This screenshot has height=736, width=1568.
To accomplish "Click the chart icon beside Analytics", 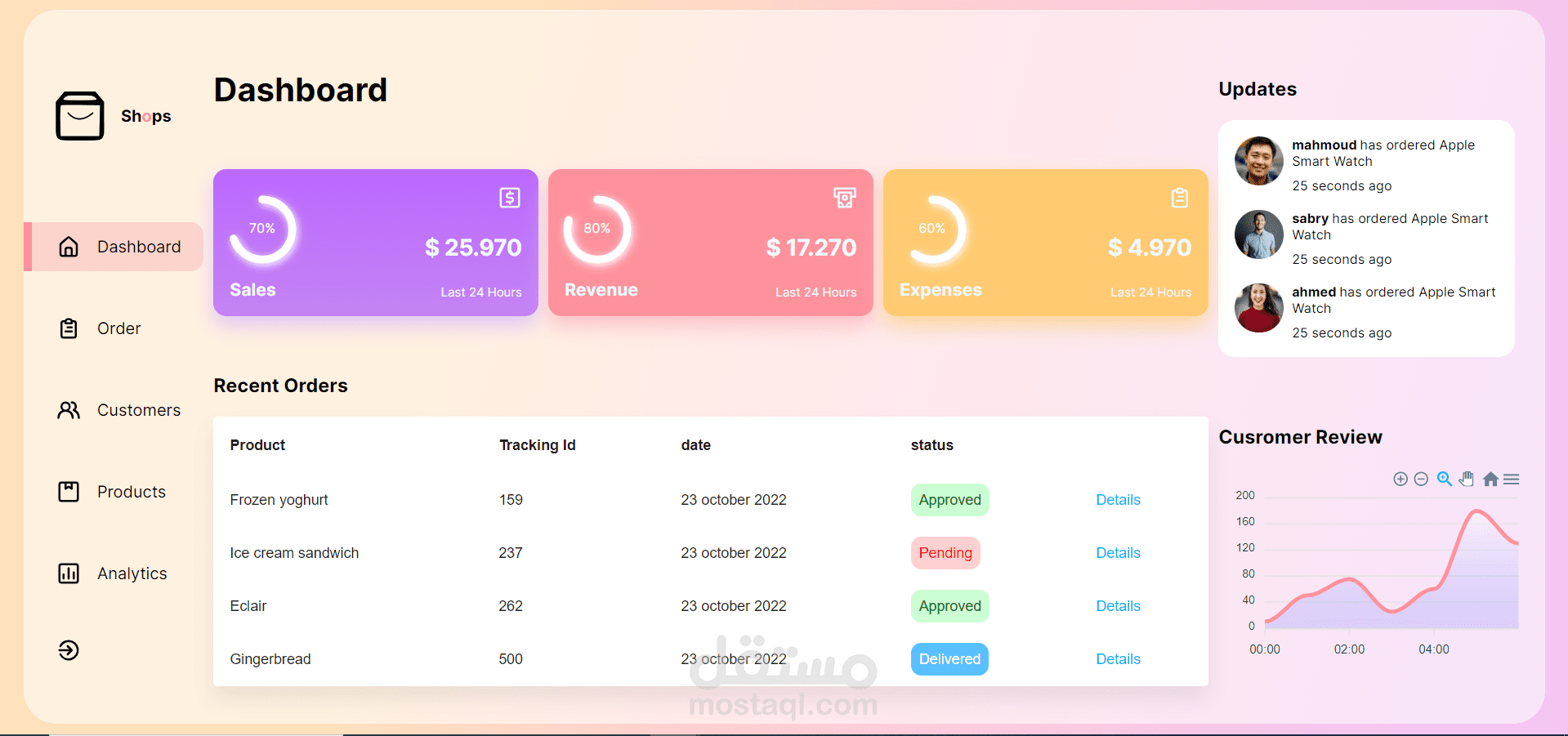I will [x=69, y=573].
